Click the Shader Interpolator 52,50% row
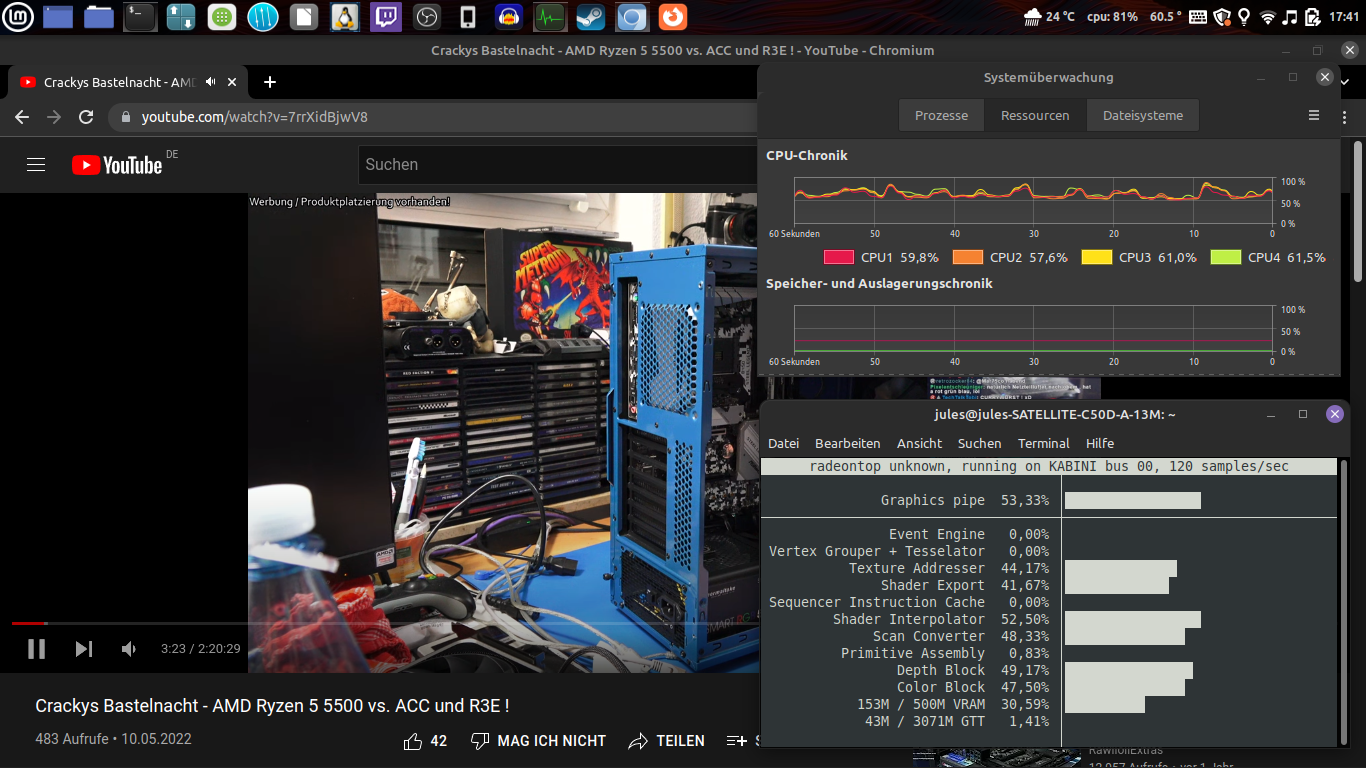Image resolution: width=1366 pixels, height=768 pixels. tap(1049, 619)
